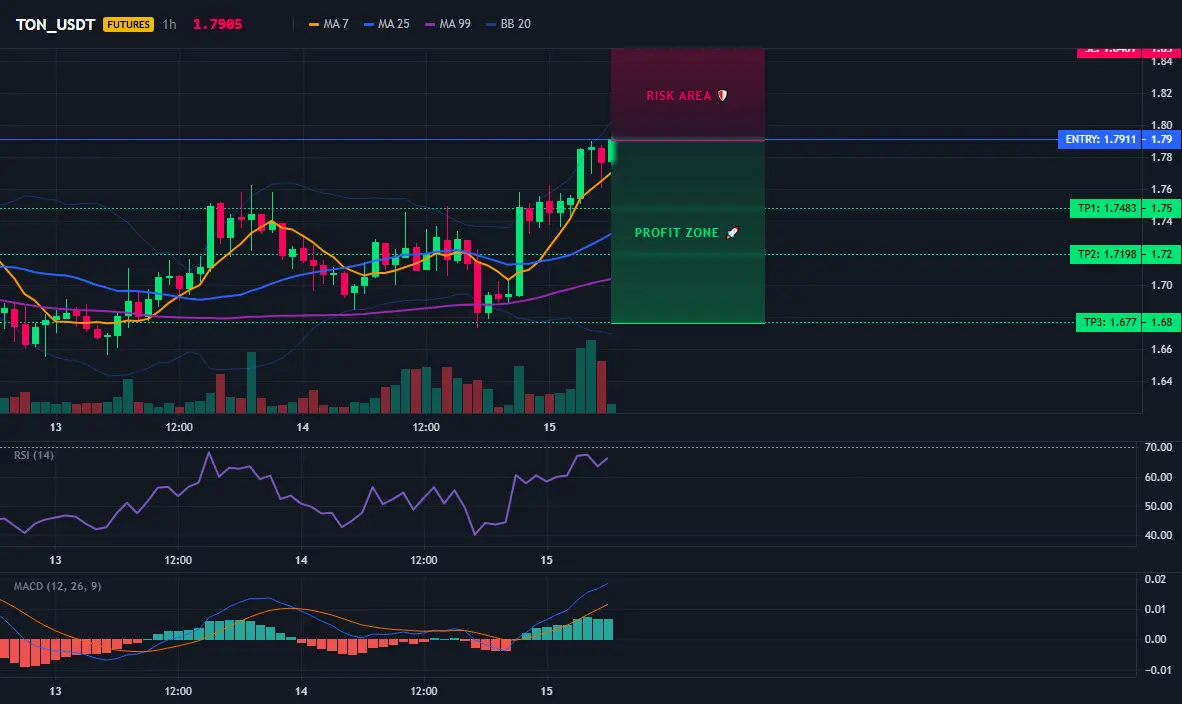
Task: Click the TP2: 1.7198 price tag
Action: (x=1106, y=255)
